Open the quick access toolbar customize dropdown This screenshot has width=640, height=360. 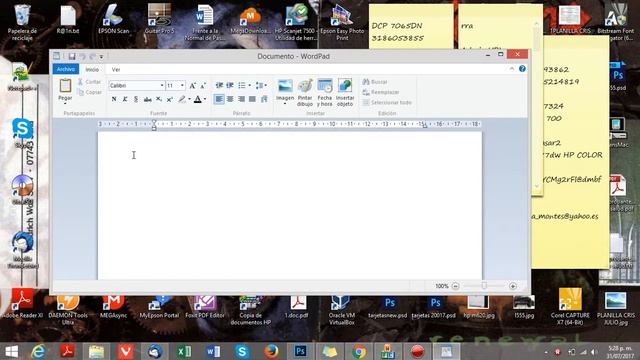(101, 57)
